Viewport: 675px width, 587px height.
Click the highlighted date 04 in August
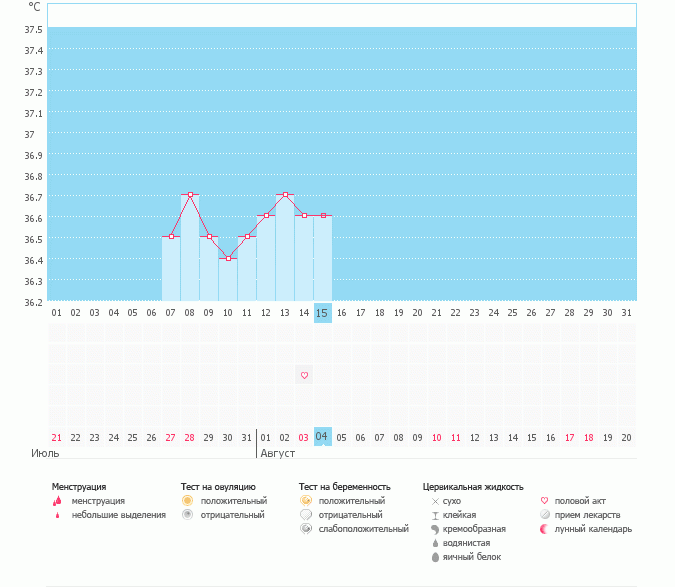[322, 437]
